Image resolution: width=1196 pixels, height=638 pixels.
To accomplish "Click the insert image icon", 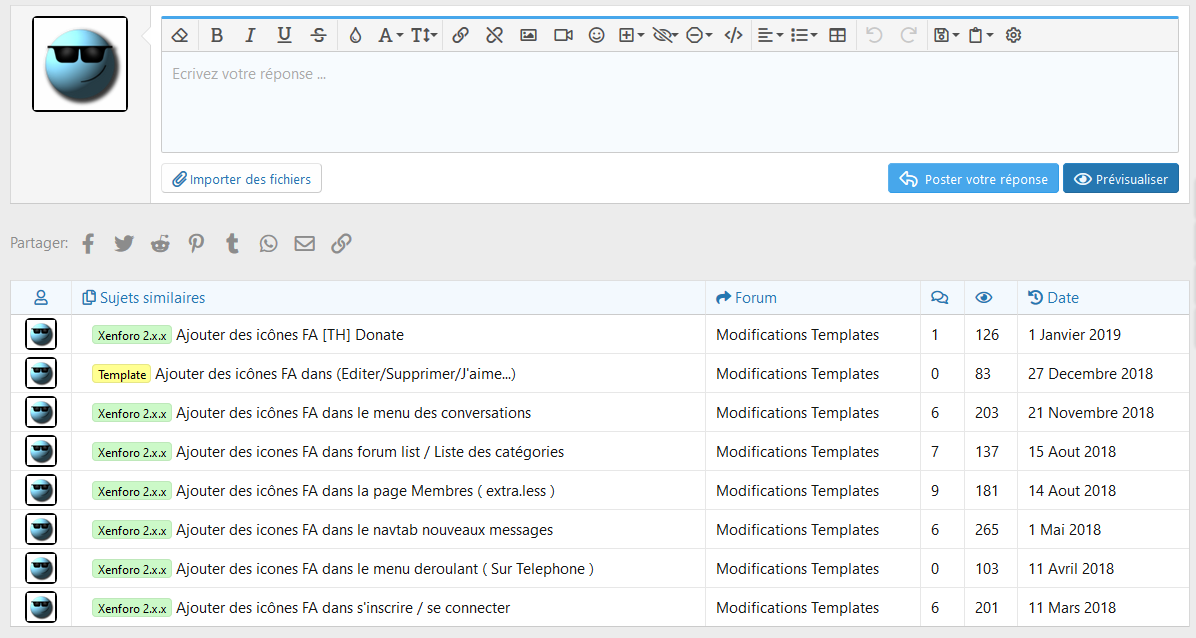I will [x=528, y=35].
